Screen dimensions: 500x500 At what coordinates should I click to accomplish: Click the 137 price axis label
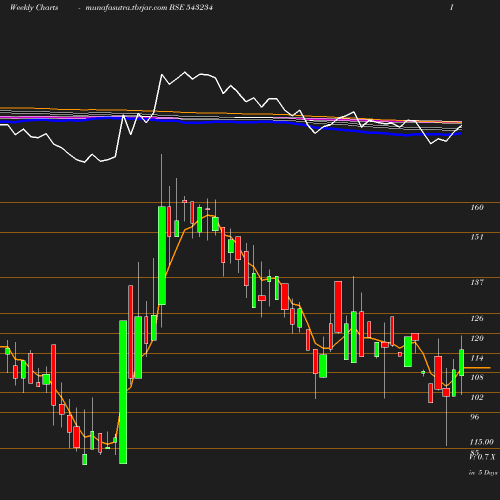point(477,282)
